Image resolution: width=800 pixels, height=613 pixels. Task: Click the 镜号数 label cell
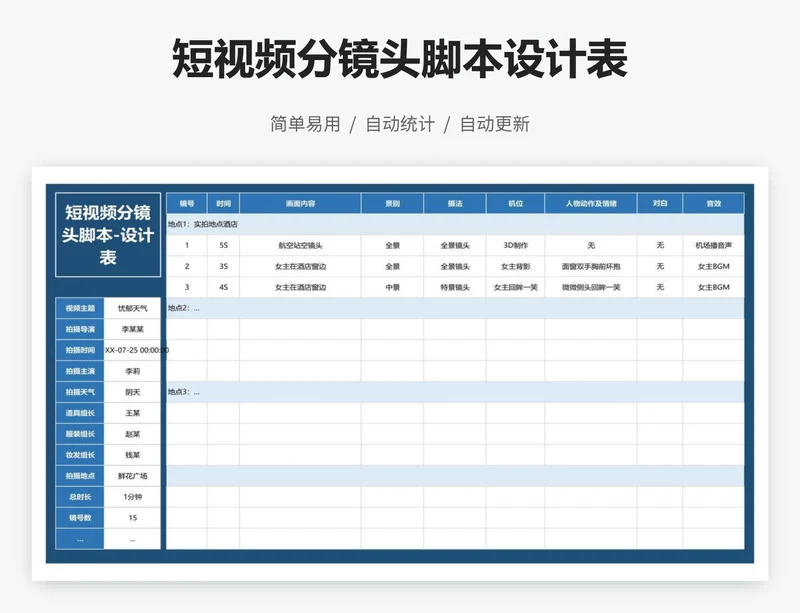tap(80, 517)
